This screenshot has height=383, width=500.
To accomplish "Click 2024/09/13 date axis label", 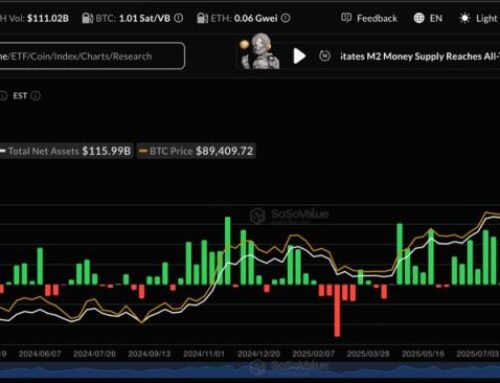I will pyautogui.click(x=149, y=354).
